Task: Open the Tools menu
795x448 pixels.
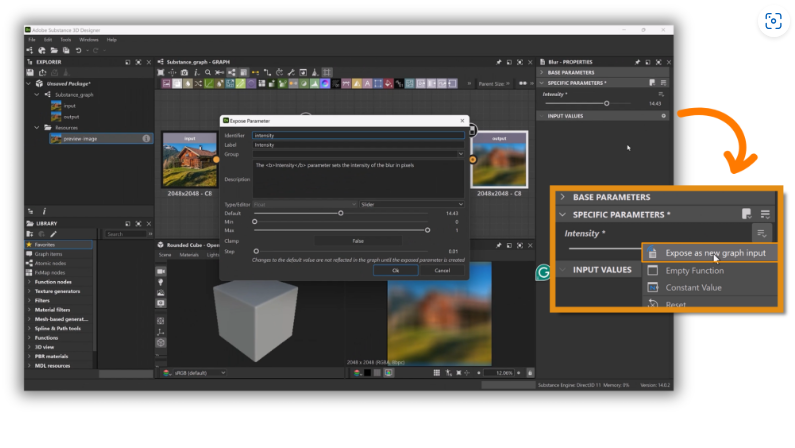Action: [x=66, y=40]
